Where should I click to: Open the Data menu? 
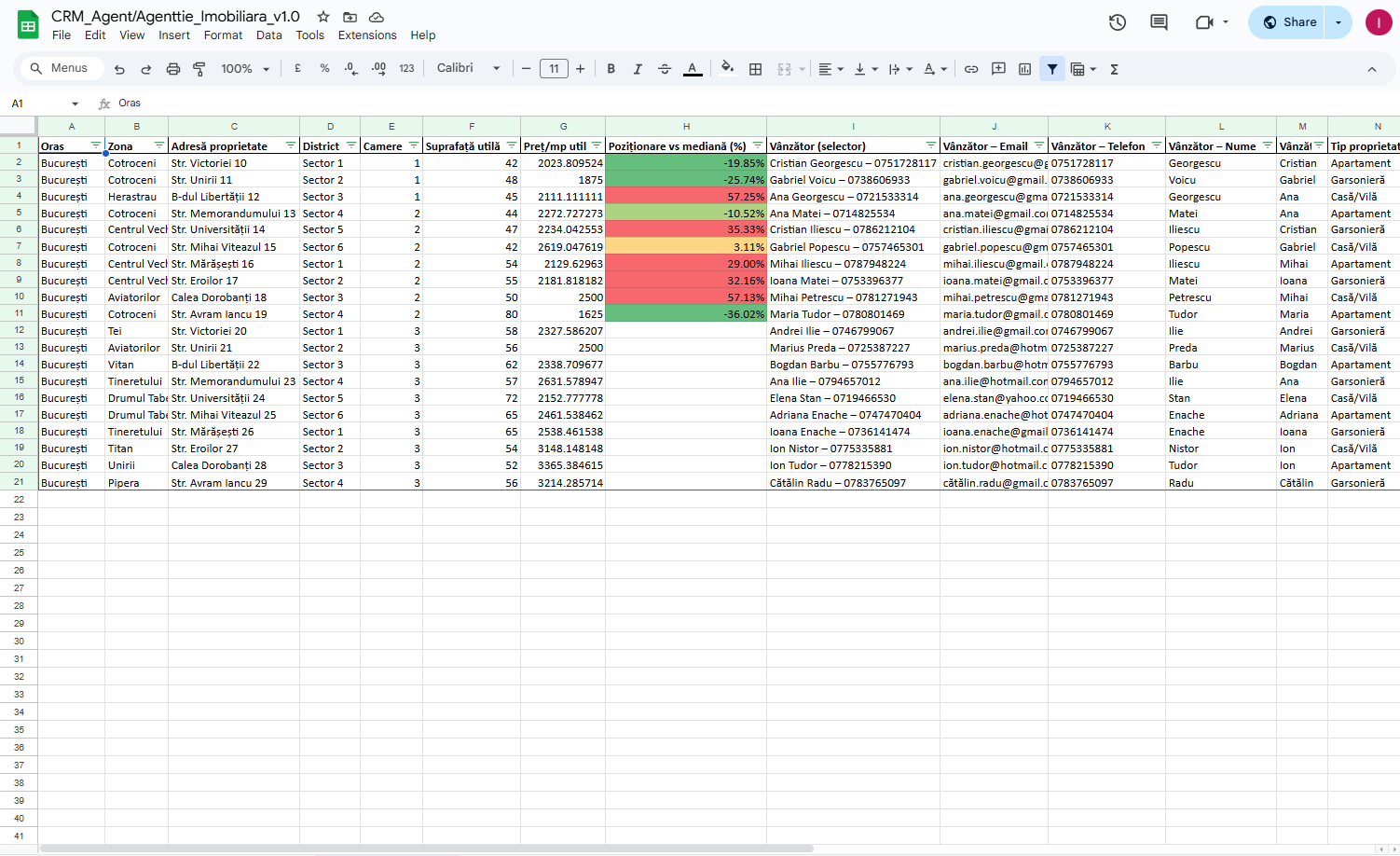pyautogui.click(x=268, y=35)
